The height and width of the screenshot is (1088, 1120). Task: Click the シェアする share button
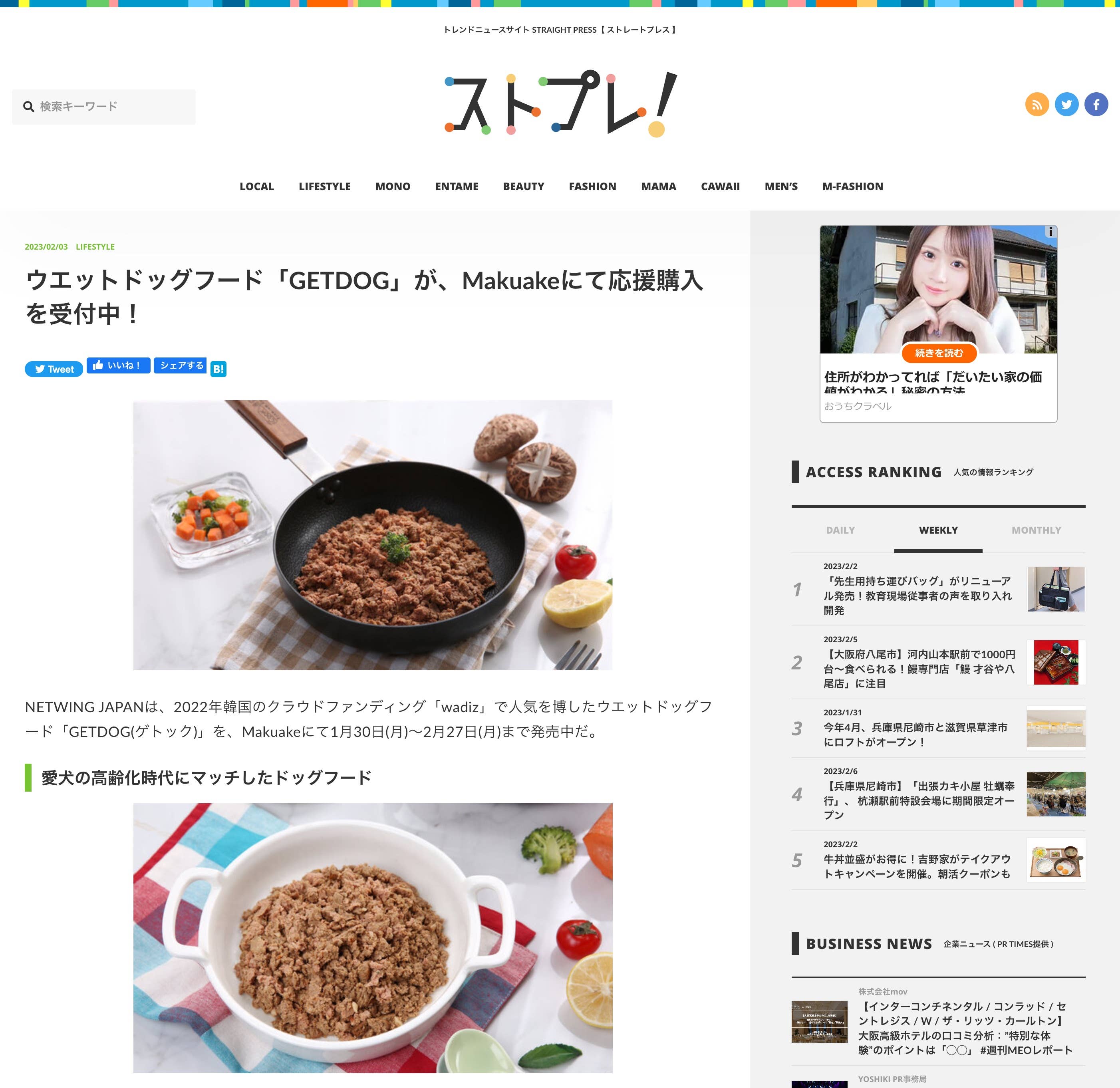coord(180,366)
